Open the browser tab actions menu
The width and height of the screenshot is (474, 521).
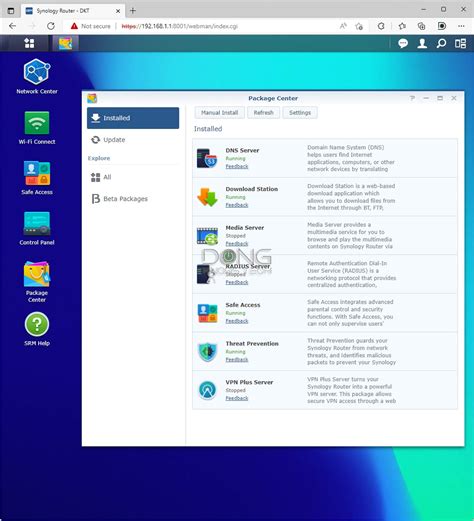[x=11, y=11]
